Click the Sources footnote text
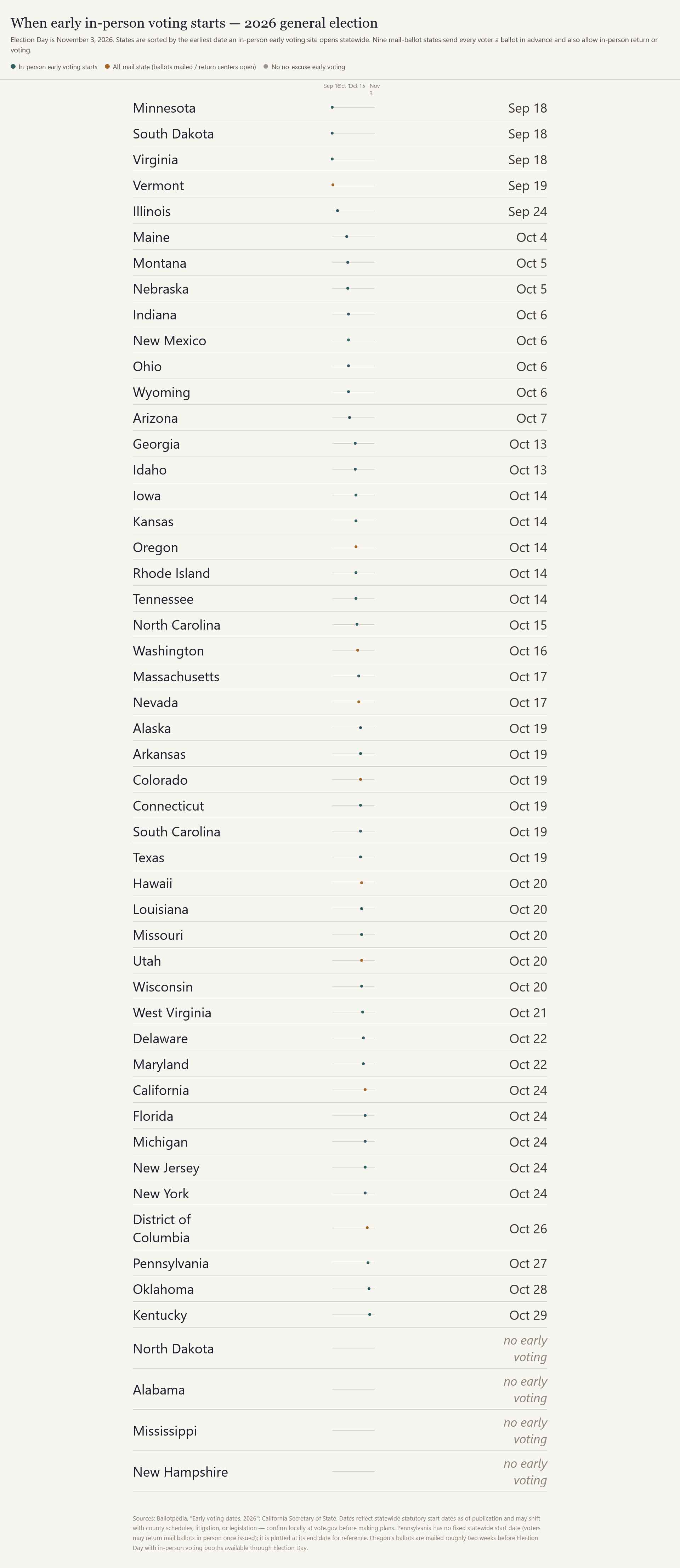680x1568 pixels. [x=337, y=1533]
